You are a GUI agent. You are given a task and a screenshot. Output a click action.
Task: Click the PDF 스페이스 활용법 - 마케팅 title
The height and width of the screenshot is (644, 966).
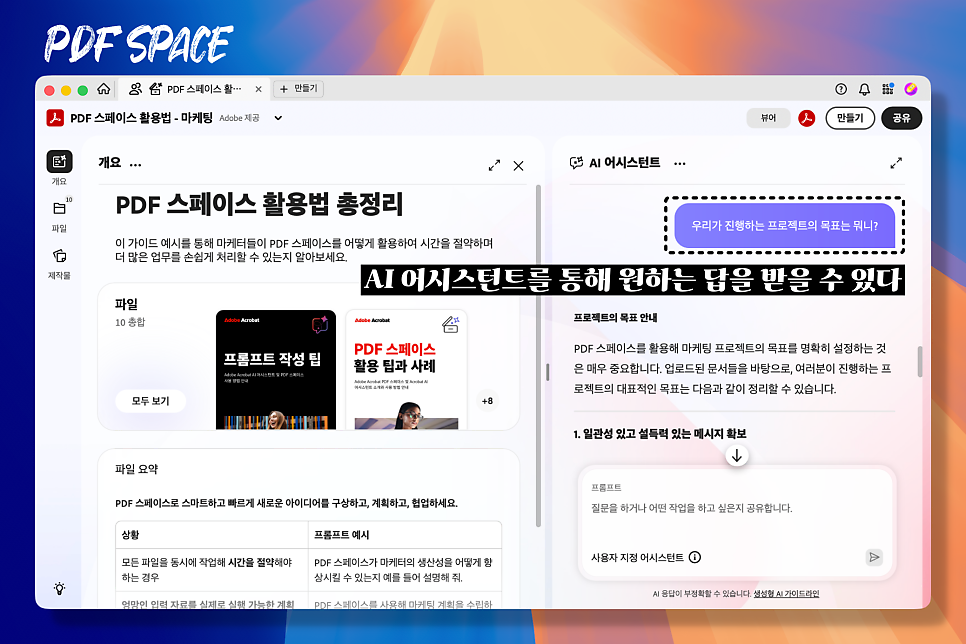141,118
